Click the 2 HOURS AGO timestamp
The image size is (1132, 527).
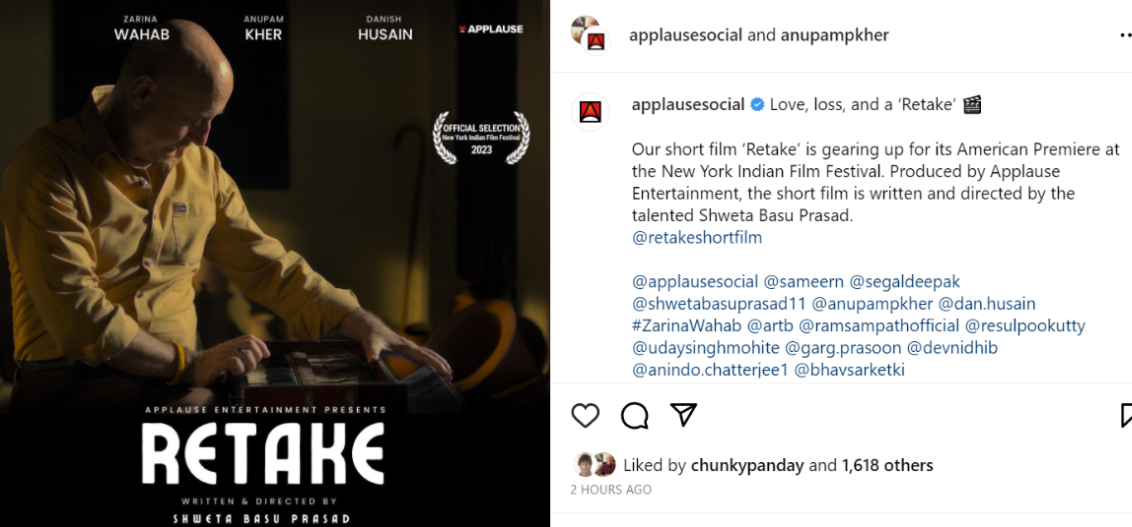pos(611,489)
